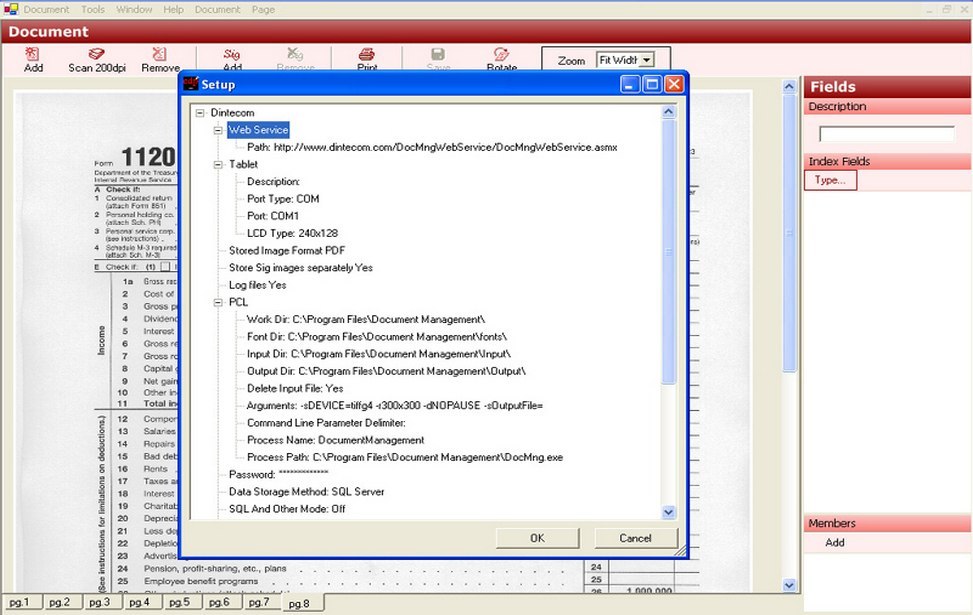Open the Type dialog under Index Fields

pyautogui.click(x=831, y=180)
